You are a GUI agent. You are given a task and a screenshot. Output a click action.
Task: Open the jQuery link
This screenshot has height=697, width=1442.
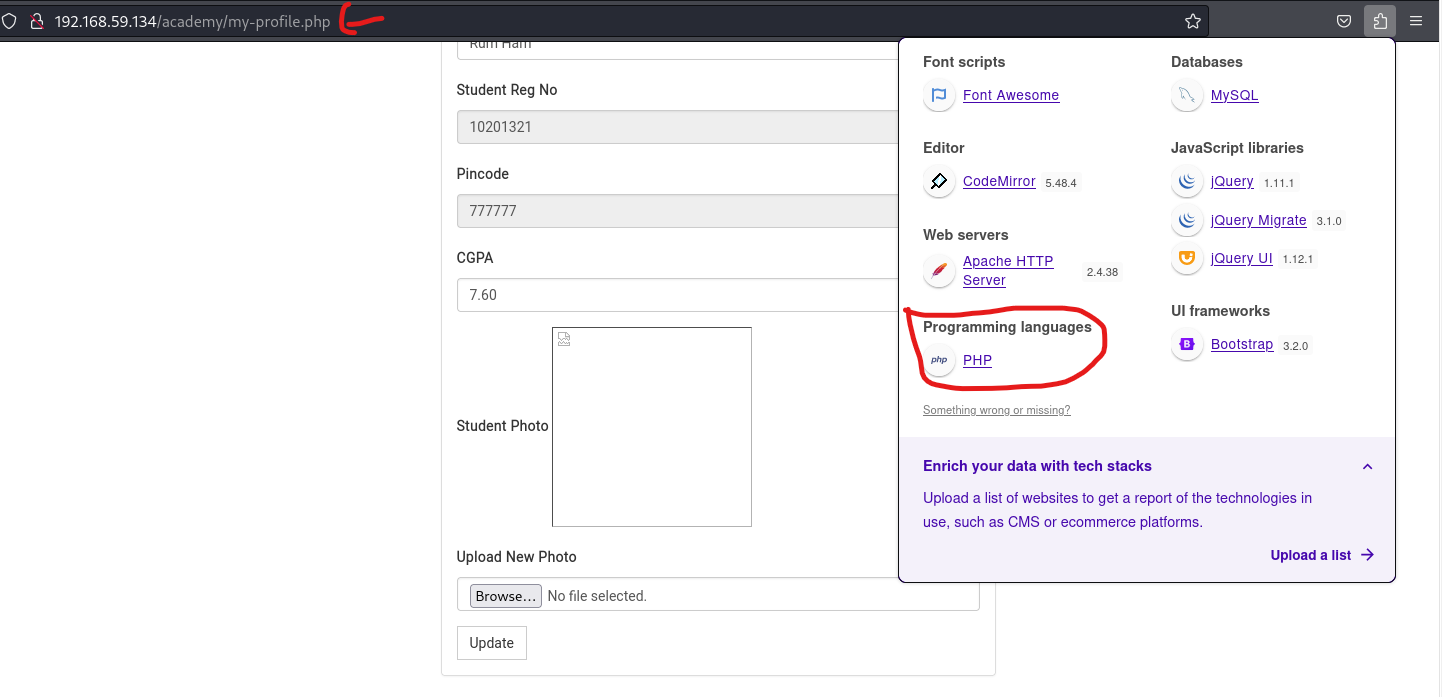coord(1232,181)
